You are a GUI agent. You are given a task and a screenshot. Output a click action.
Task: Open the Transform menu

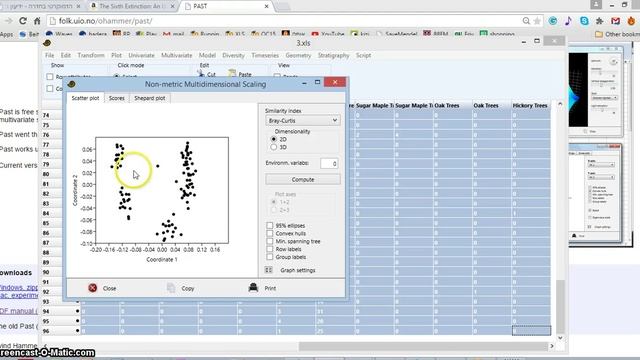pyautogui.click(x=91, y=55)
